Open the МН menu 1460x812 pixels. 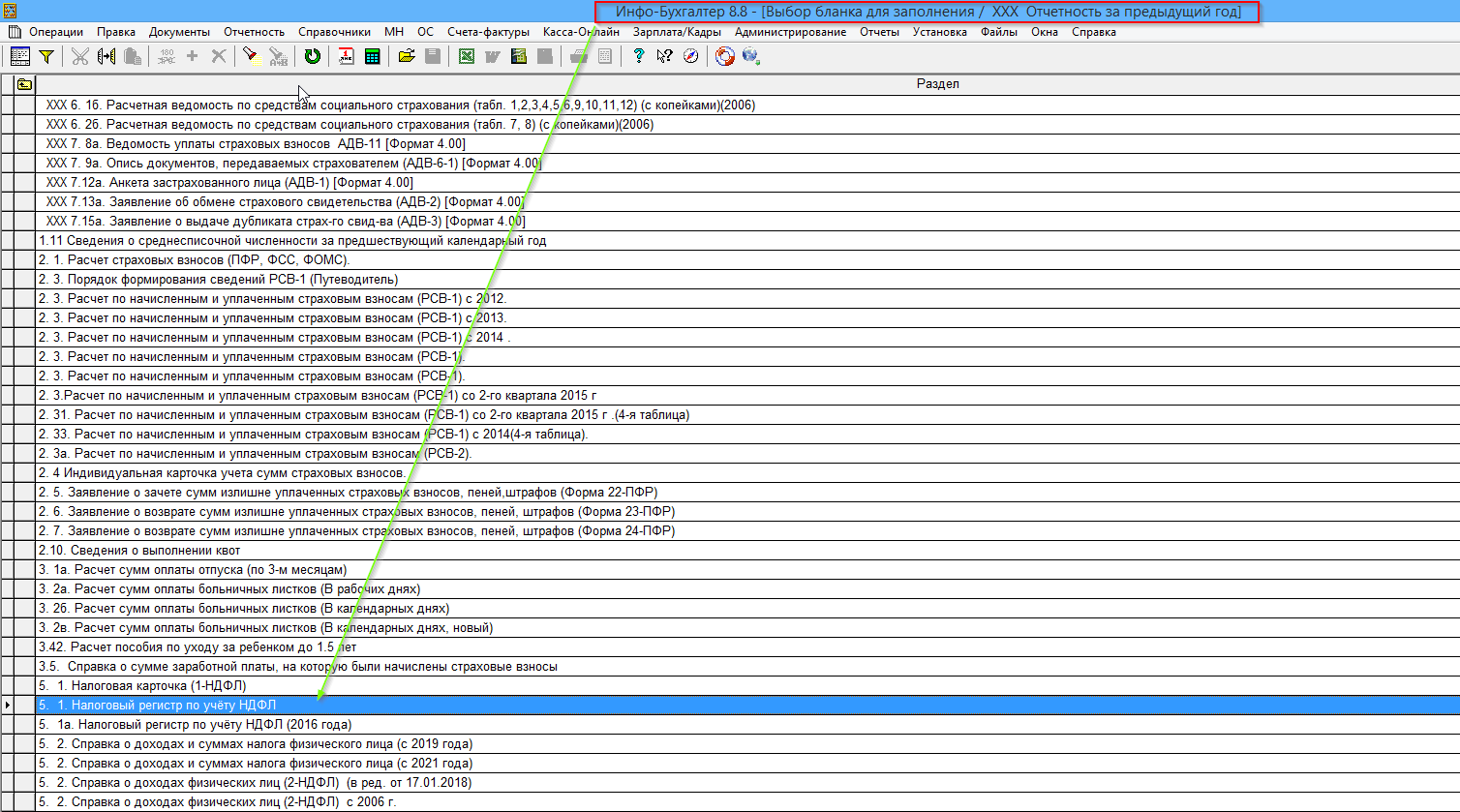(394, 32)
